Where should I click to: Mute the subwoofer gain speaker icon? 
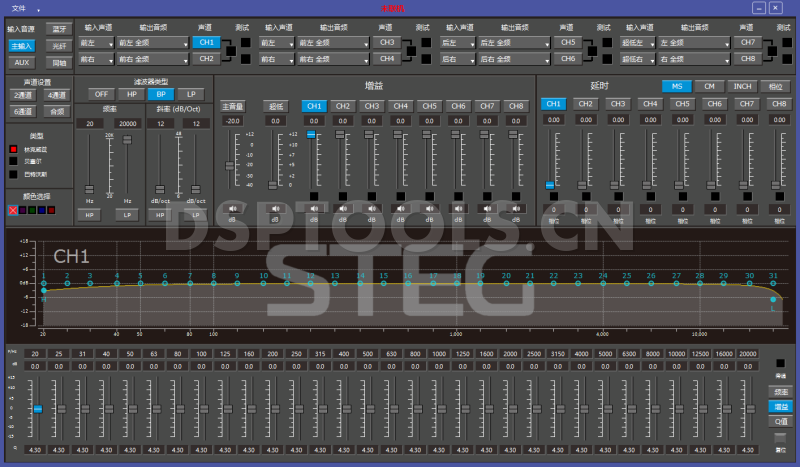coord(276,209)
